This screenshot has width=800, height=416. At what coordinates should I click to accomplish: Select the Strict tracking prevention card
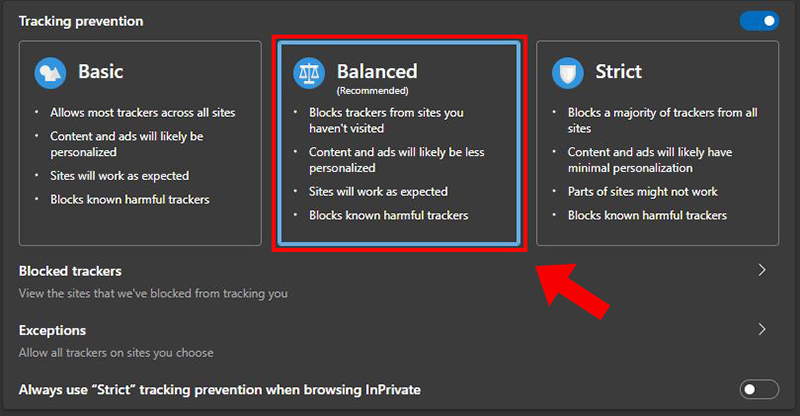pyautogui.click(x=658, y=143)
